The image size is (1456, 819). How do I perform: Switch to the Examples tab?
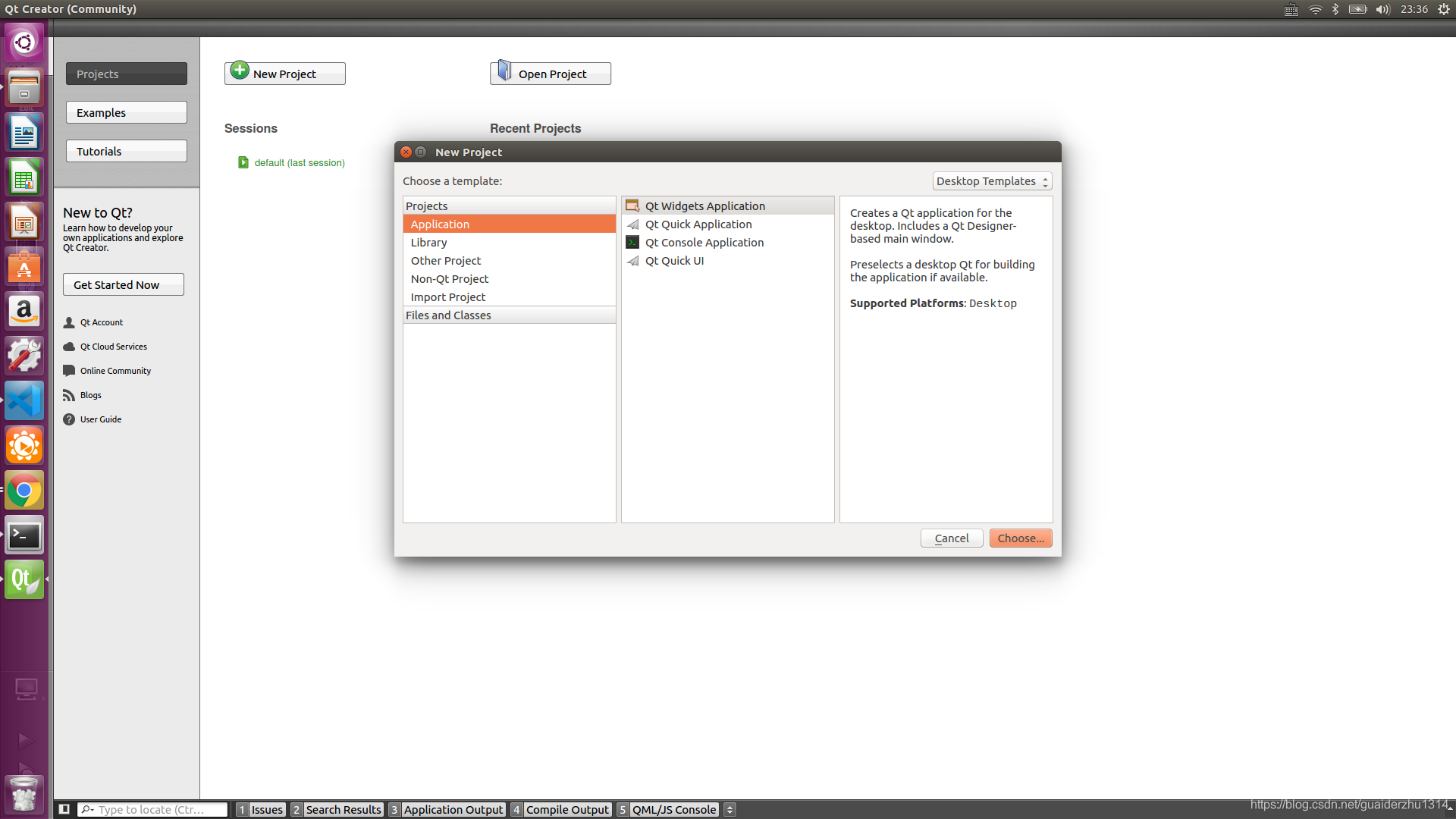[127, 112]
